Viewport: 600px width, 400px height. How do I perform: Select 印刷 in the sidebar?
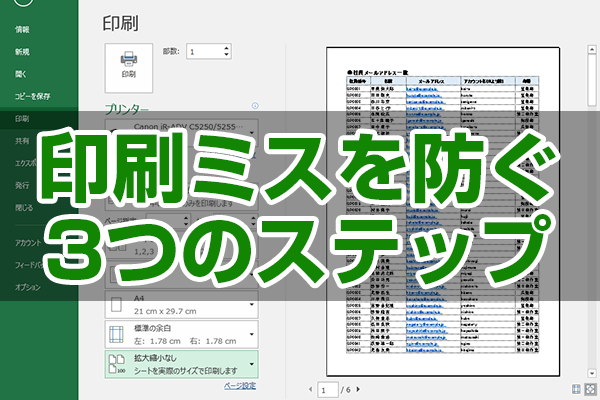[22, 119]
